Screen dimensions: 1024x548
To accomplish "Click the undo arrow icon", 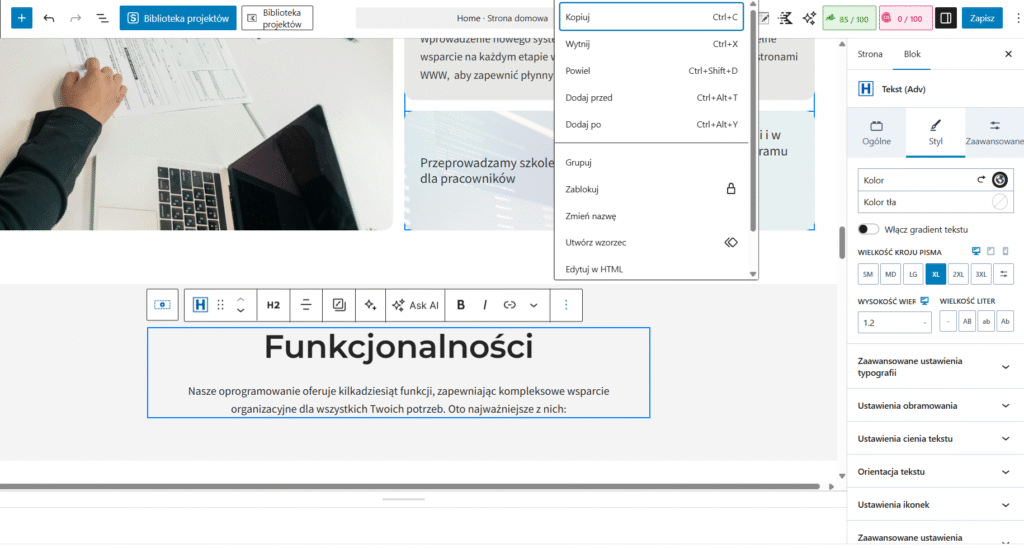I will click(49, 18).
